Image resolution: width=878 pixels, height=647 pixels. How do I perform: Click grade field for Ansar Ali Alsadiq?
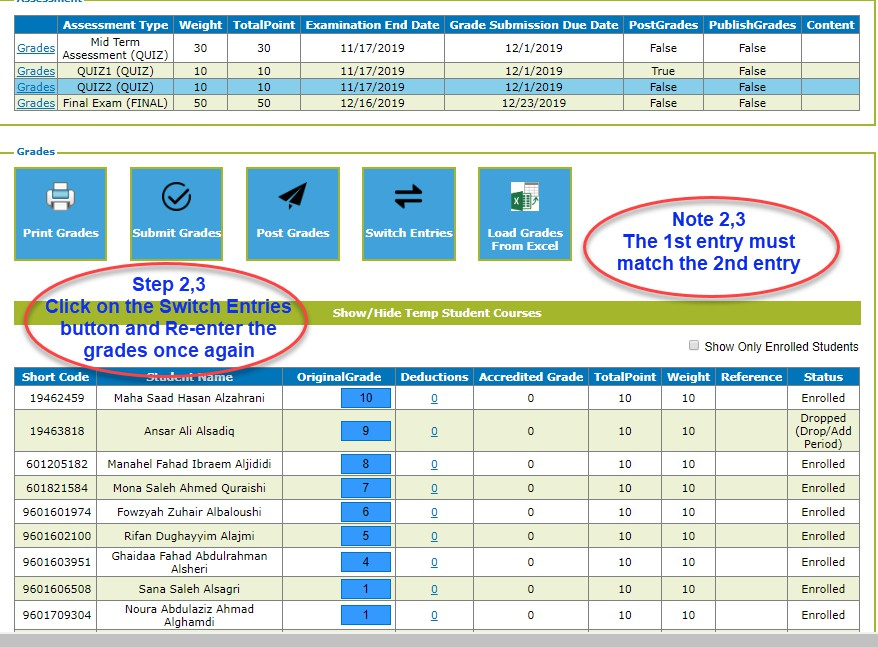click(x=366, y=431)
